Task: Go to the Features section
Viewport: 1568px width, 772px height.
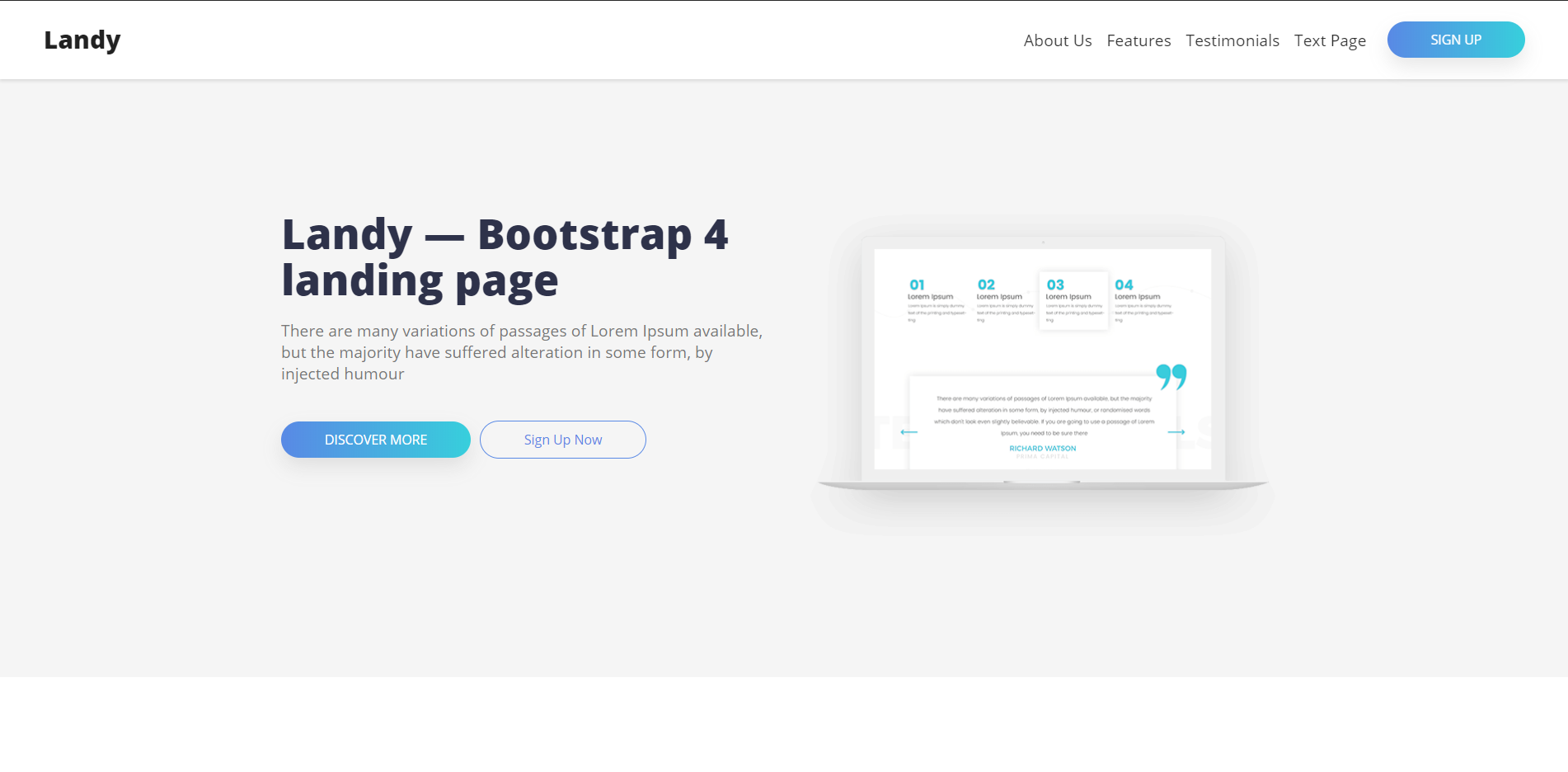Action: coord(1138,40)
